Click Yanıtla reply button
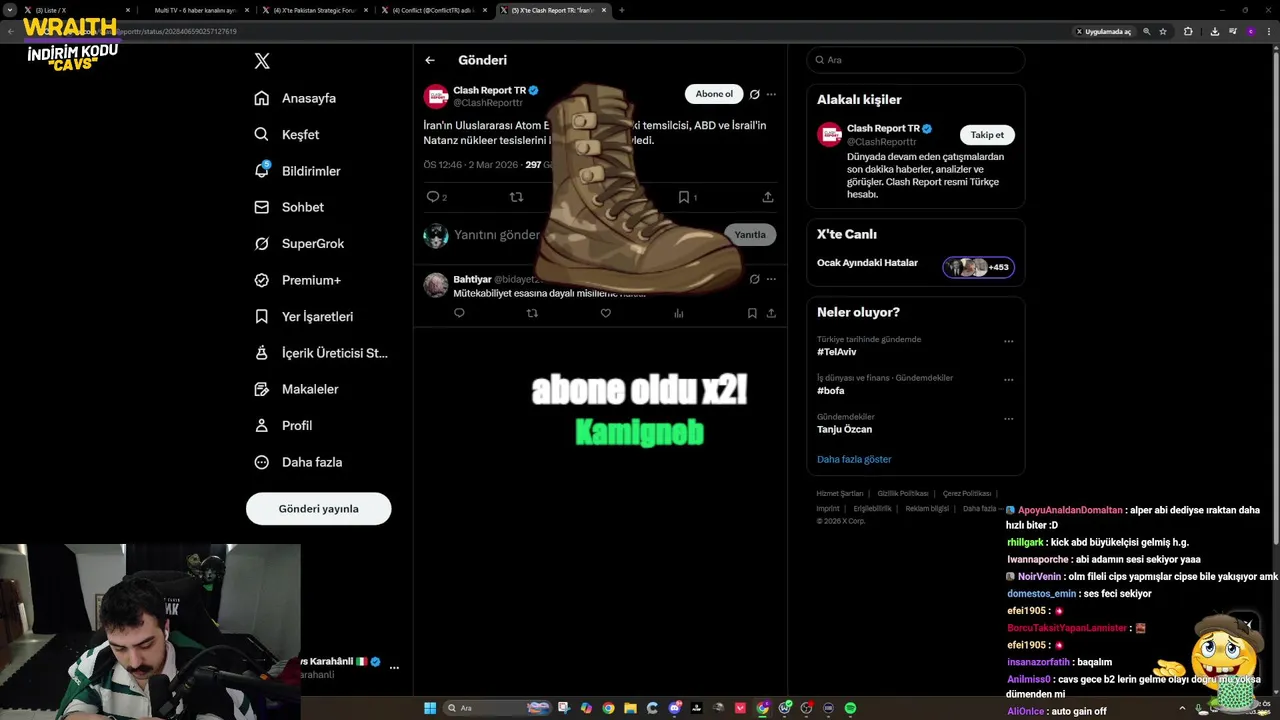This screenshot has width=1280, height=720. tap(750, 235)
